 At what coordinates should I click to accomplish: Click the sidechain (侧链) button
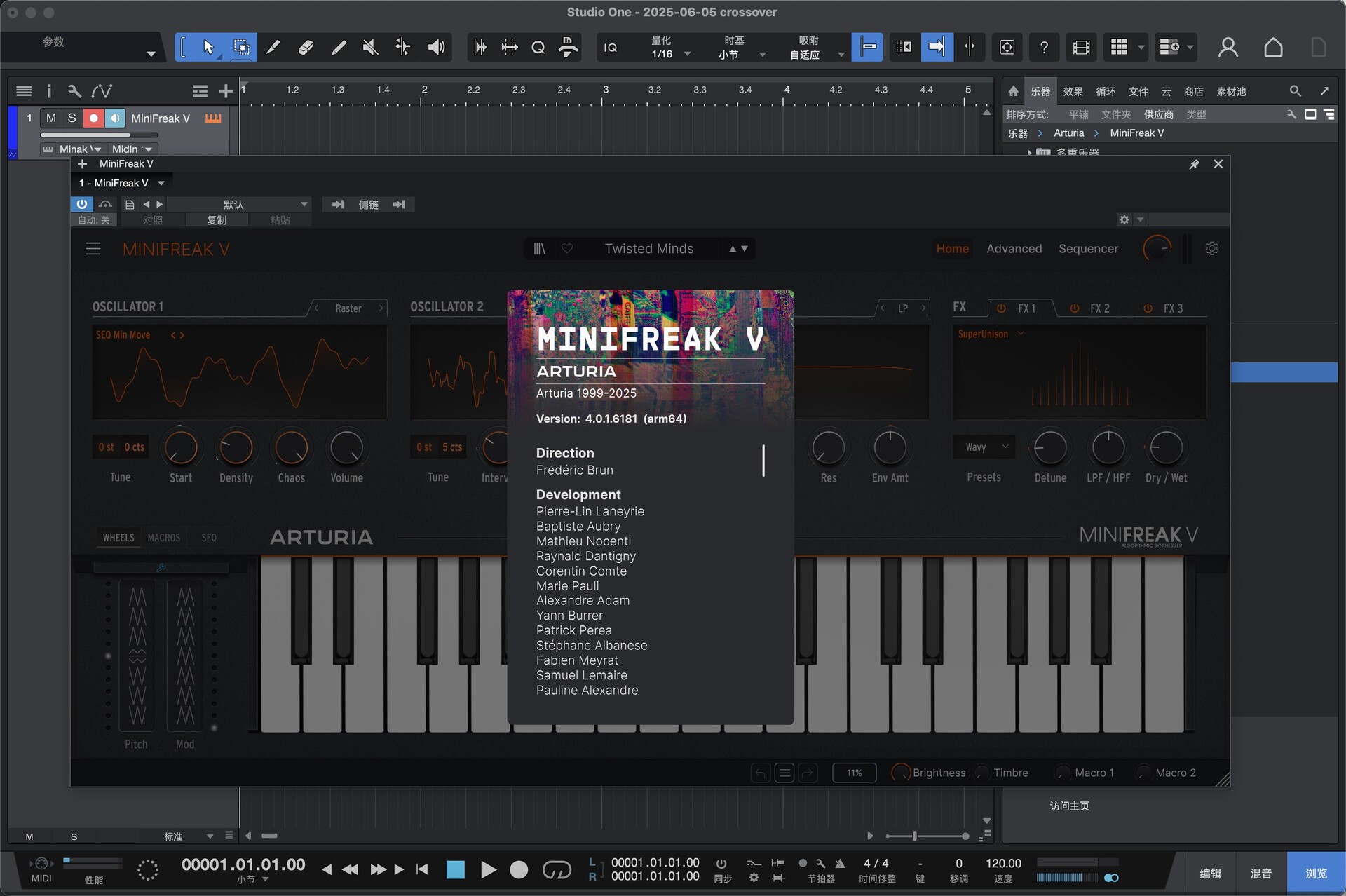click(368, 205)
